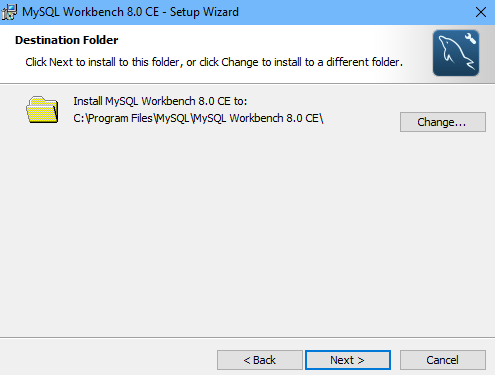Open the Change... folder dialog

(443, 122)
